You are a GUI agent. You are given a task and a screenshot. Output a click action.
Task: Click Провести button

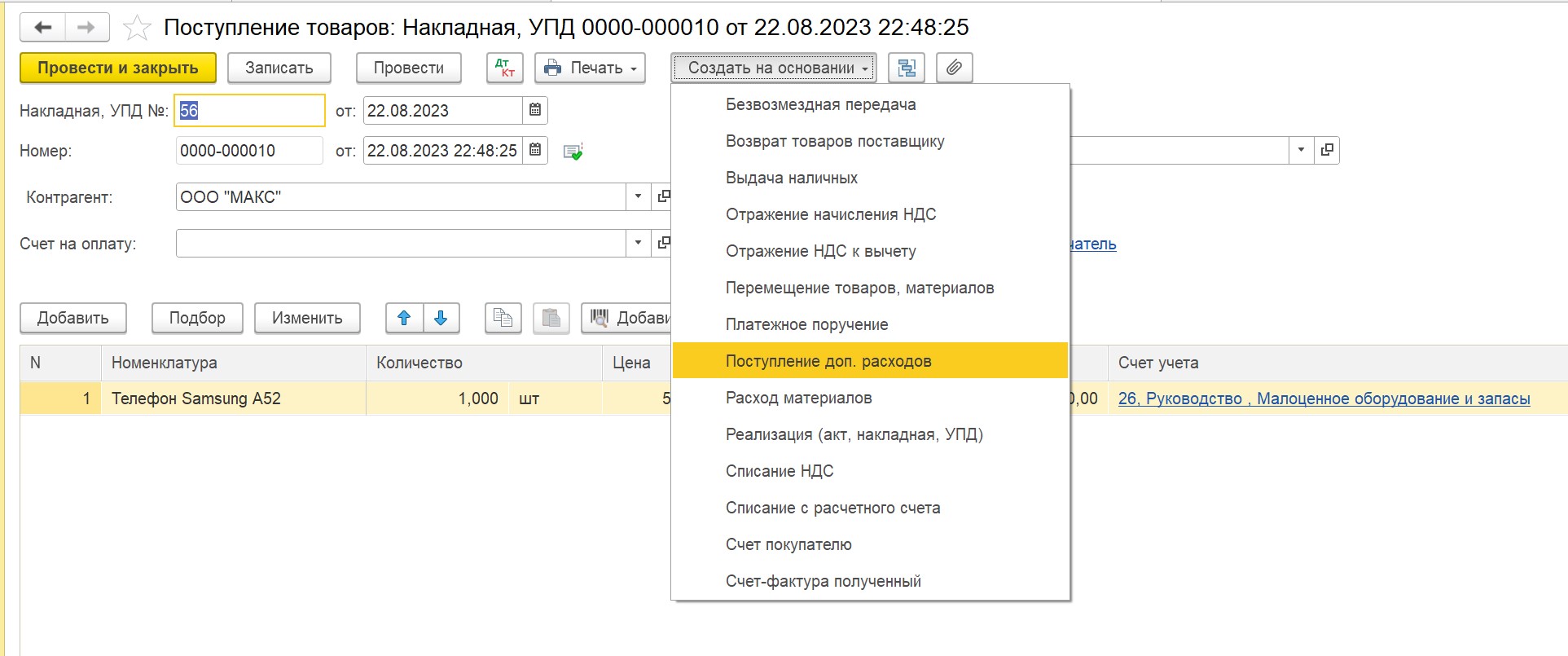(x=409, y=68)
